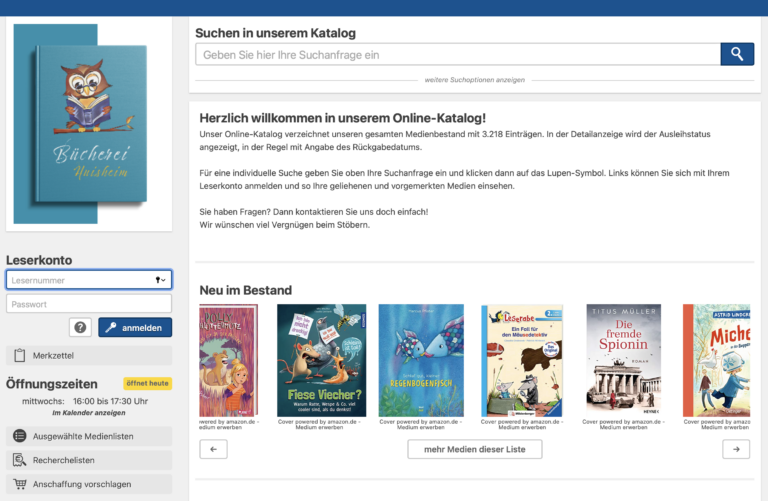Select Anschaffung vorschlagen
768x501 pixels.
[x=89, y=484]
